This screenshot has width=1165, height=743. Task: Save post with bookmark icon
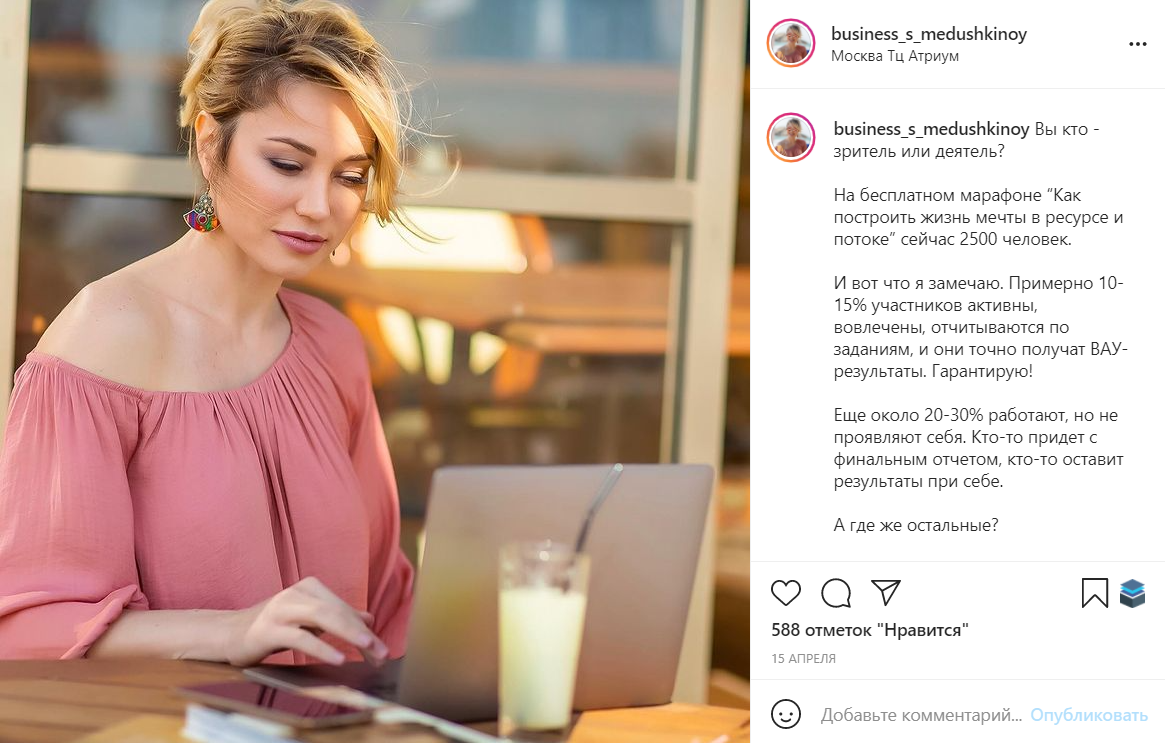point(1094,593)
